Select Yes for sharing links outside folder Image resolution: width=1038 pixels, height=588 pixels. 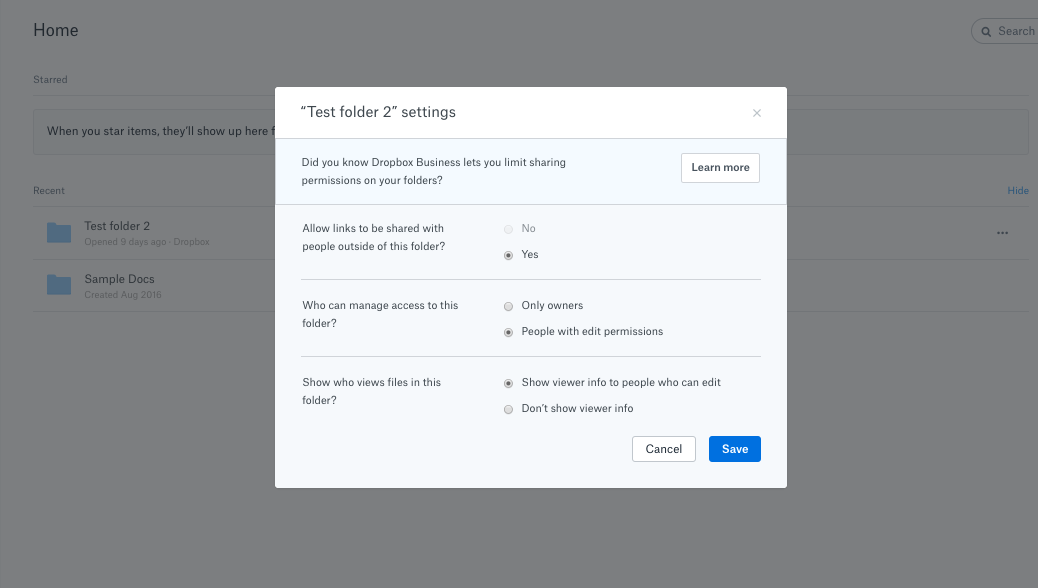click(509, 255)
